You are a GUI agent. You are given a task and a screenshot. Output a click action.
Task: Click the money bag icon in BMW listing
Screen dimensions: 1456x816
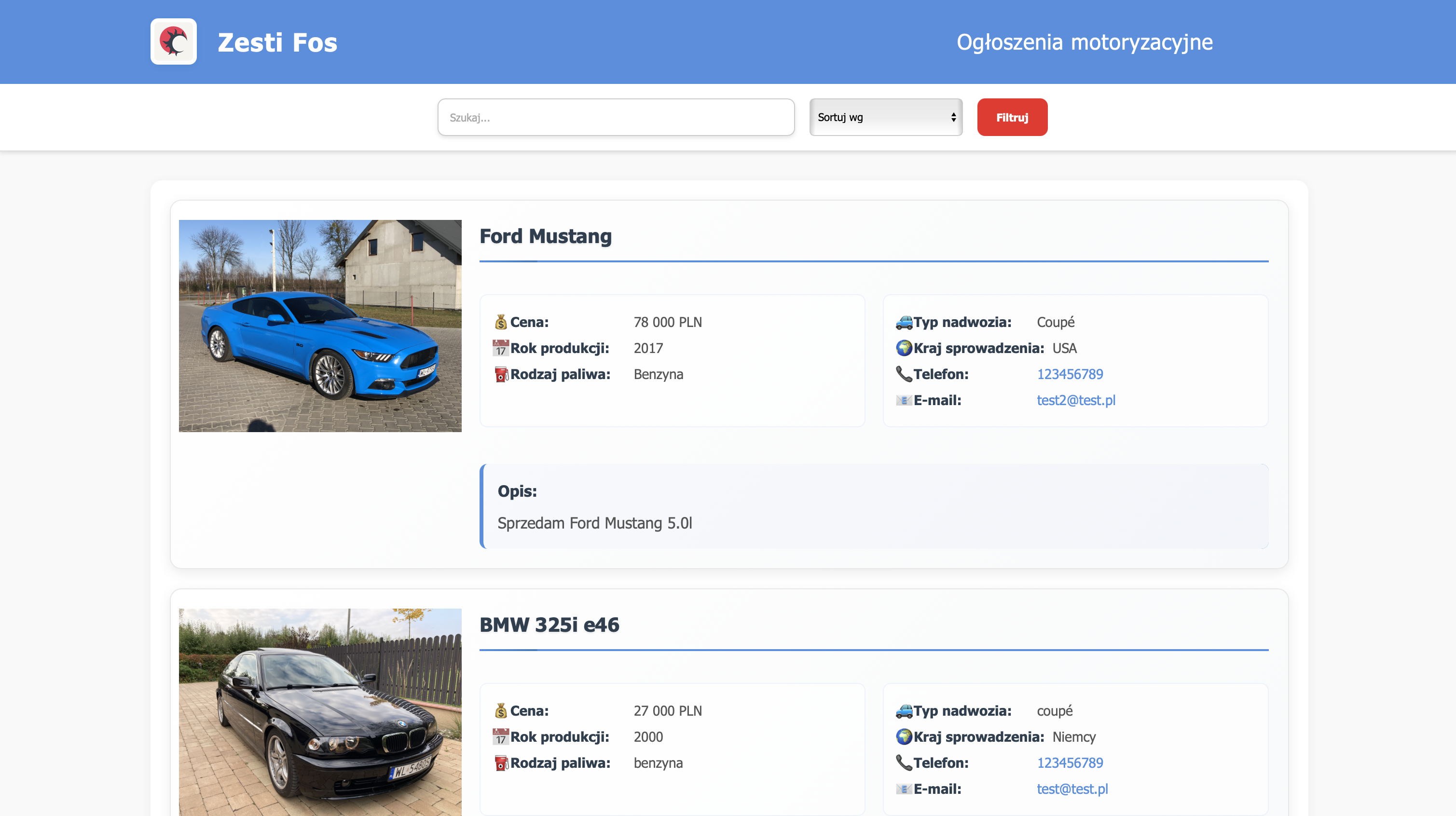501,711
